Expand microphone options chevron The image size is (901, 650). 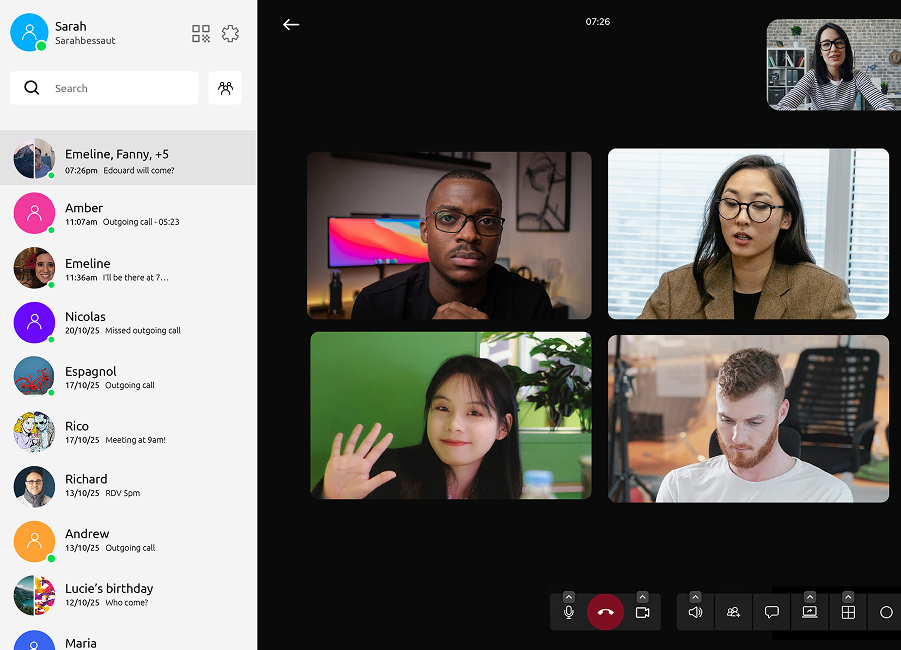(x=568, y=597)
